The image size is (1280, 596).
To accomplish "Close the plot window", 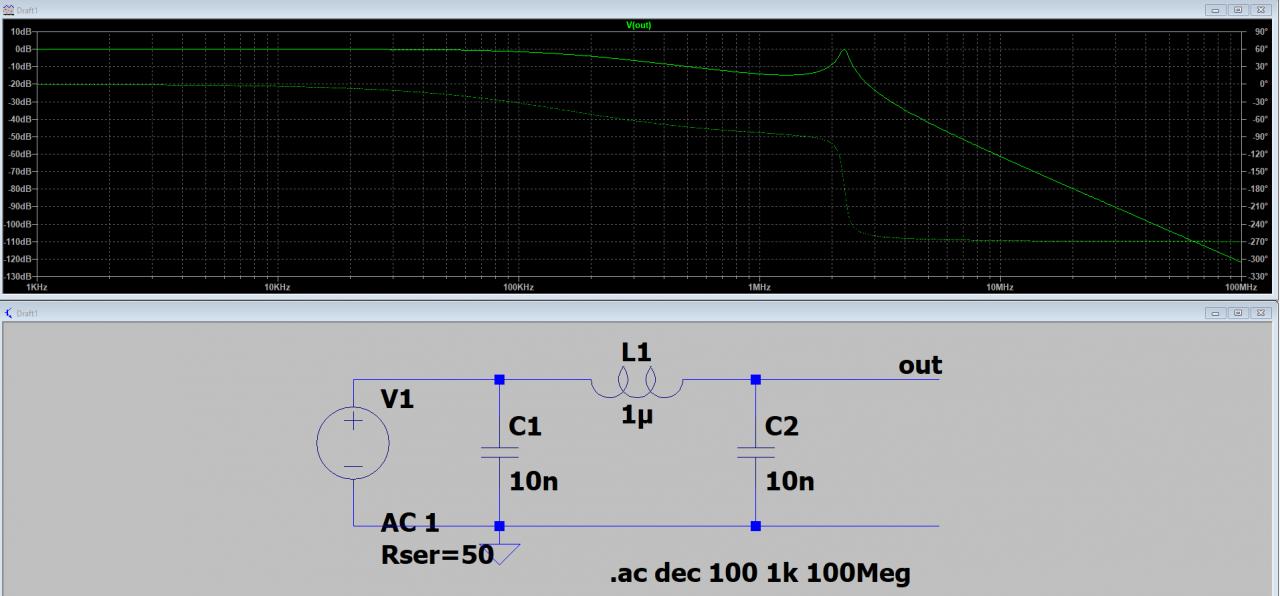I will (x=1263, y=9).
